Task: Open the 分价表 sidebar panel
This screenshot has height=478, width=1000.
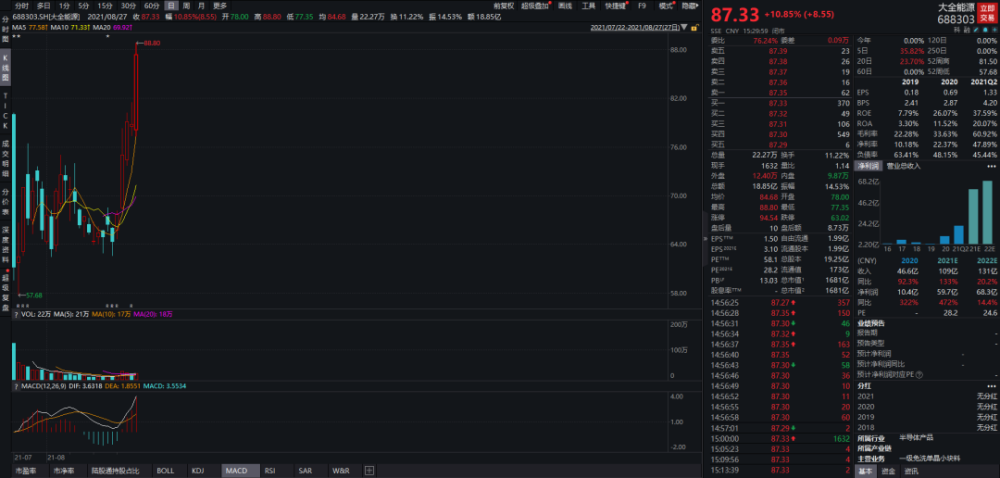Action: tap(5, 202)
